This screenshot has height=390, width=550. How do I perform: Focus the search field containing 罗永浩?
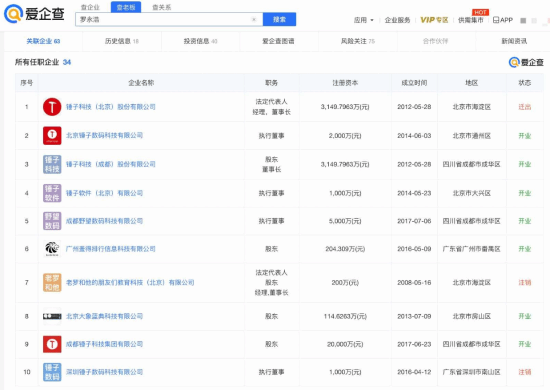point(169,19)
